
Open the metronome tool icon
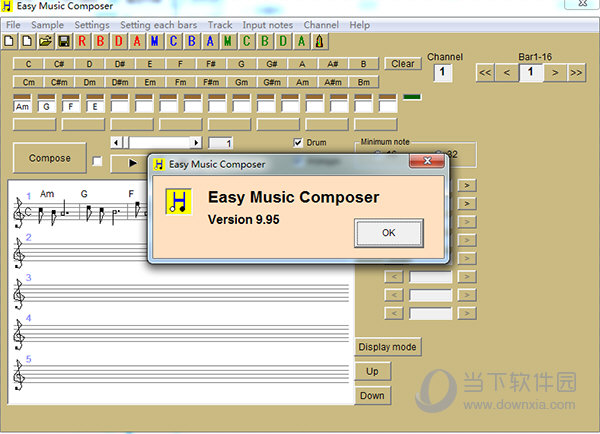(320, 41)
